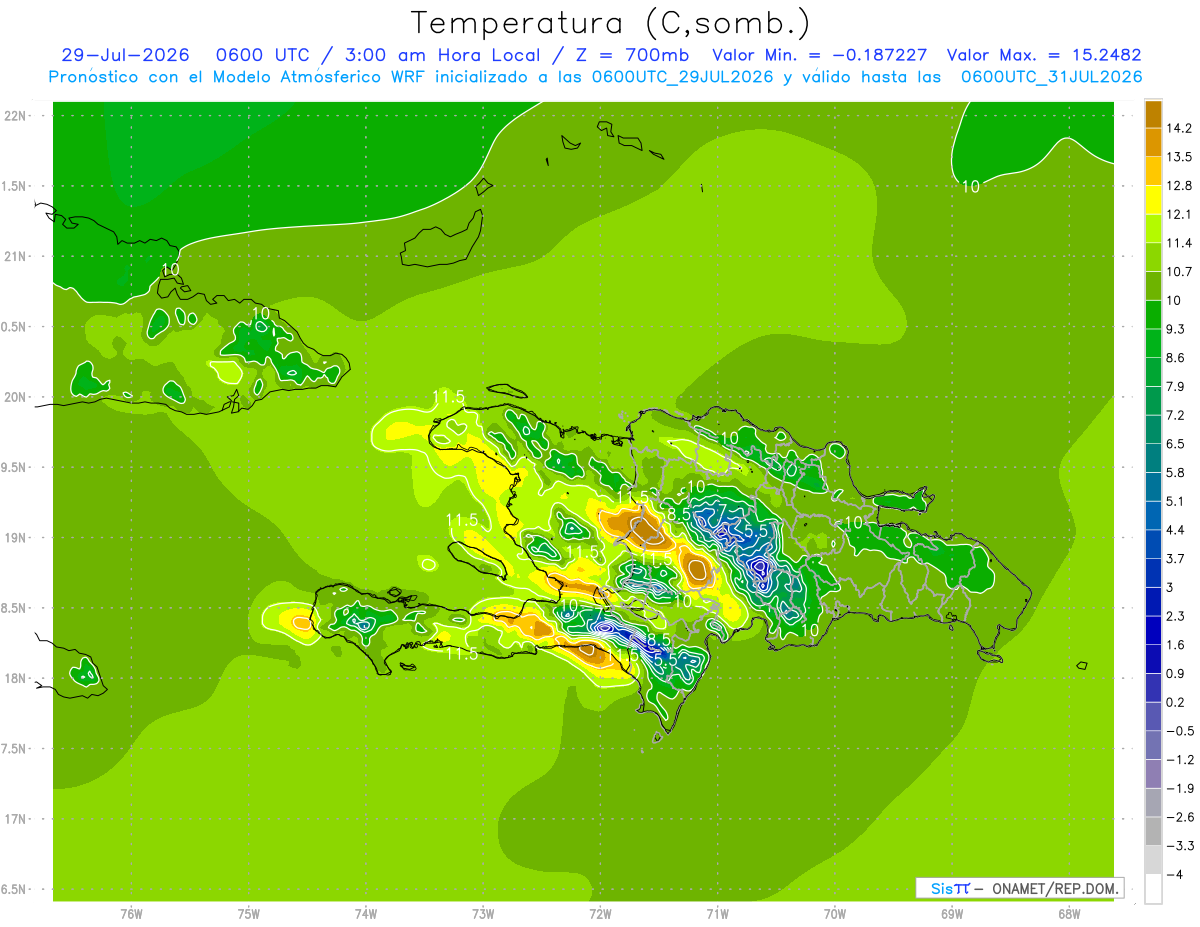
Task: Select the 'Z = 700mb' level label
Action: [x=629, y=55]
